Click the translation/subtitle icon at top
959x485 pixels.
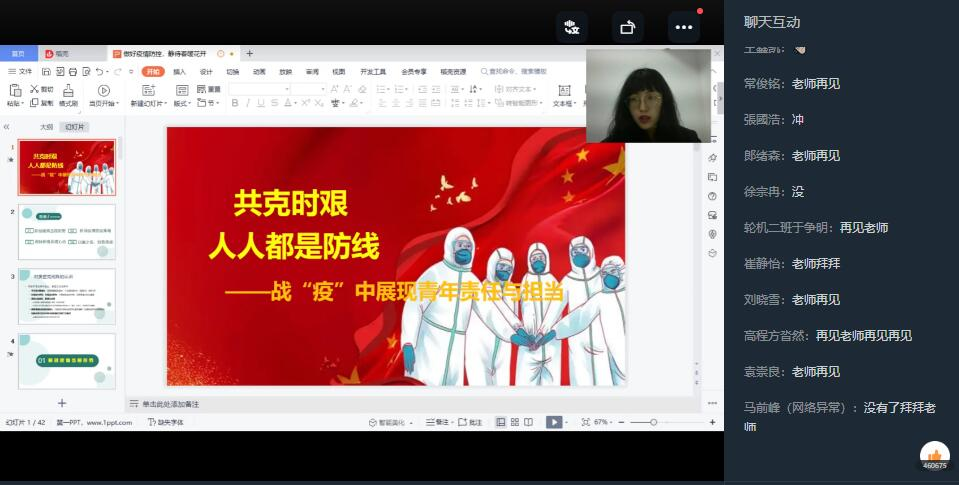(x=572, y=27)
